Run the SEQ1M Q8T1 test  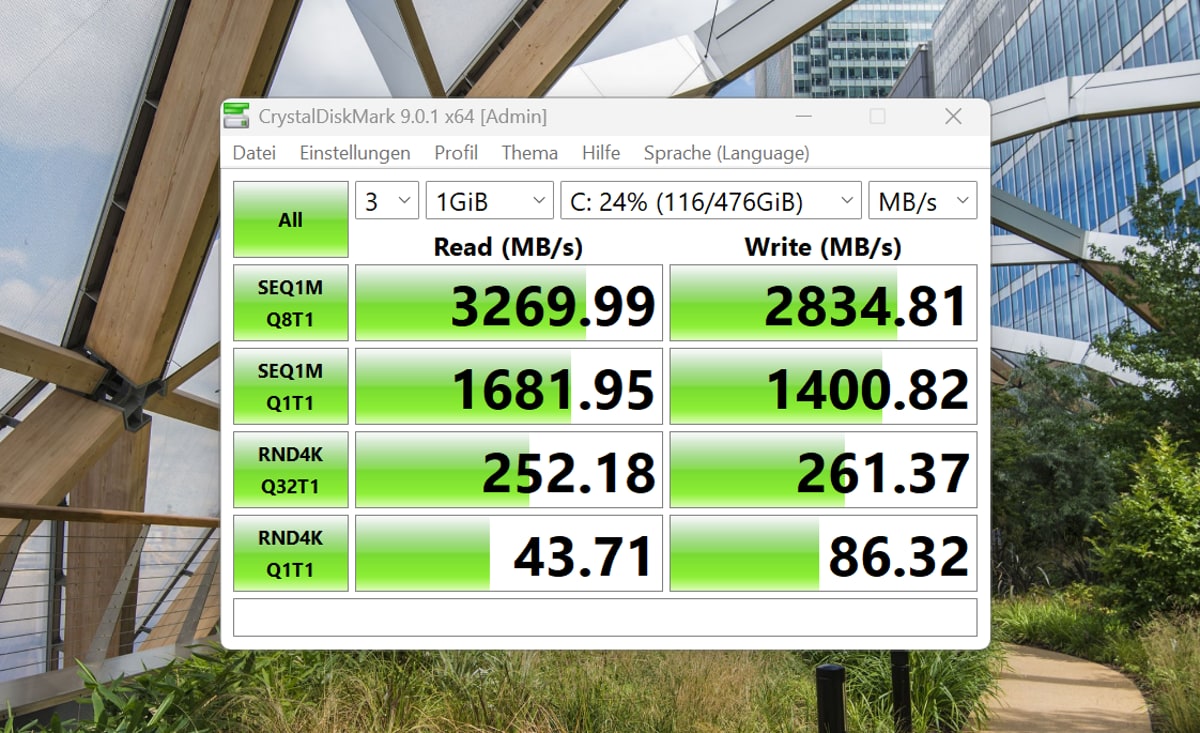tap(291, 303)
